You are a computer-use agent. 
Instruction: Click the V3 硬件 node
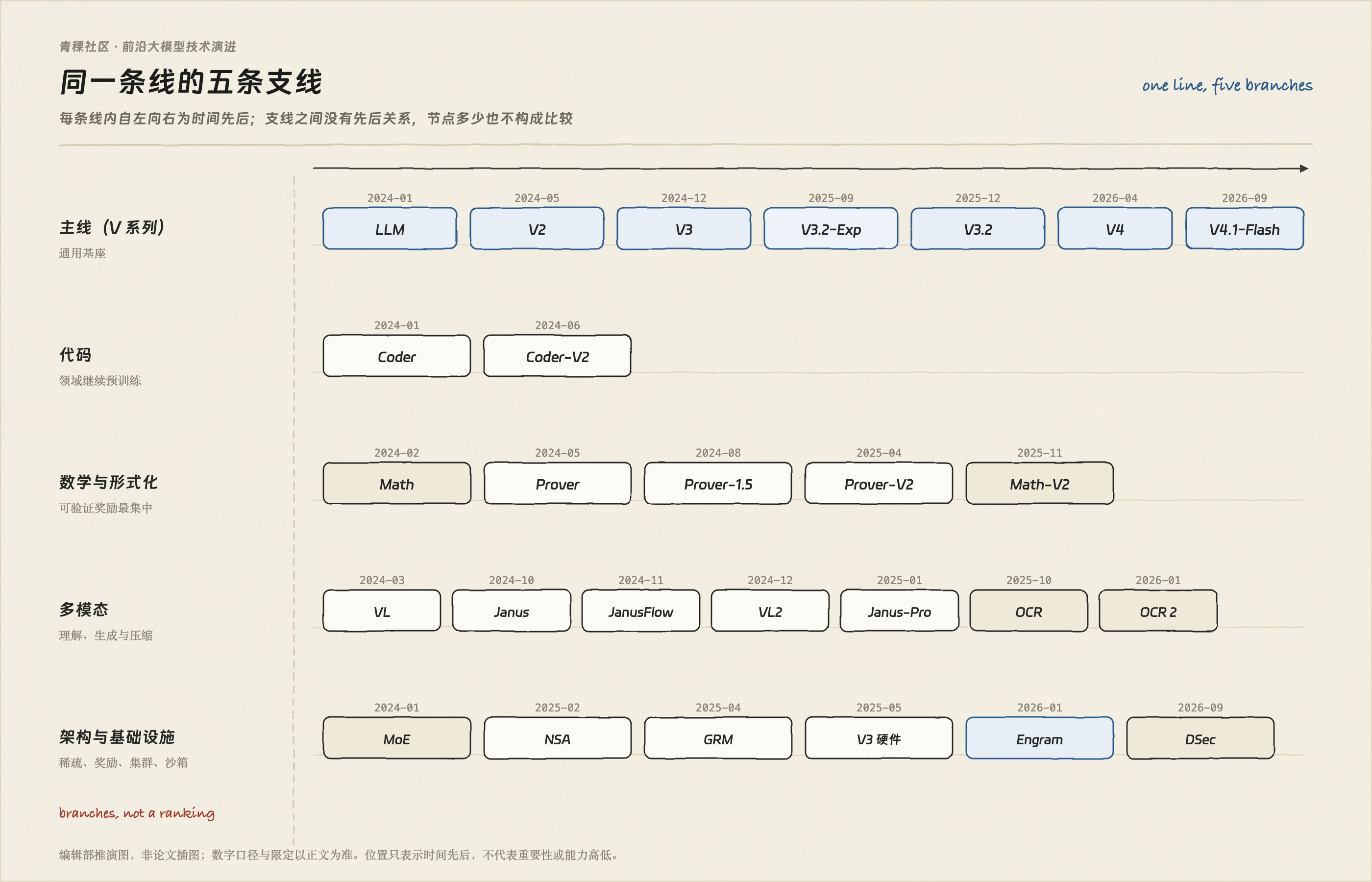point(879,738)
